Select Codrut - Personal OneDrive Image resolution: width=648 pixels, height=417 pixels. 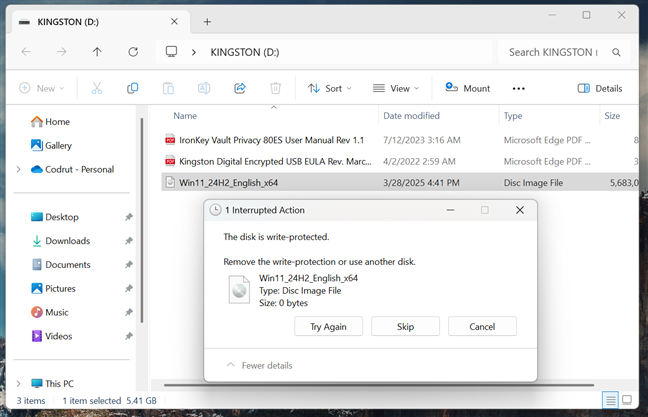pyautogui.click(x=72, y=169)
